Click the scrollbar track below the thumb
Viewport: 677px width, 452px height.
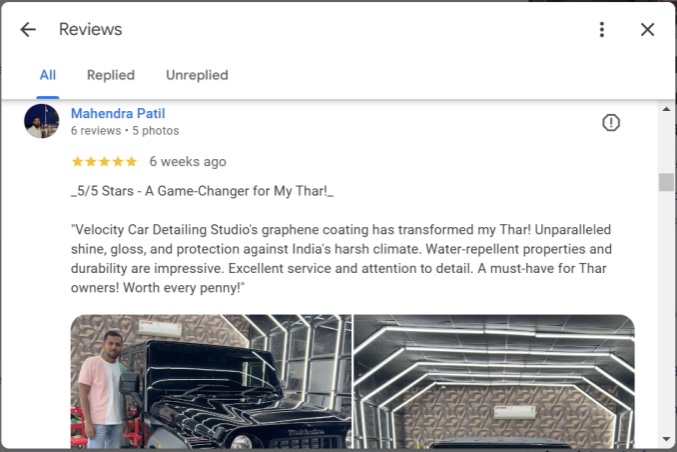(666, 311)
